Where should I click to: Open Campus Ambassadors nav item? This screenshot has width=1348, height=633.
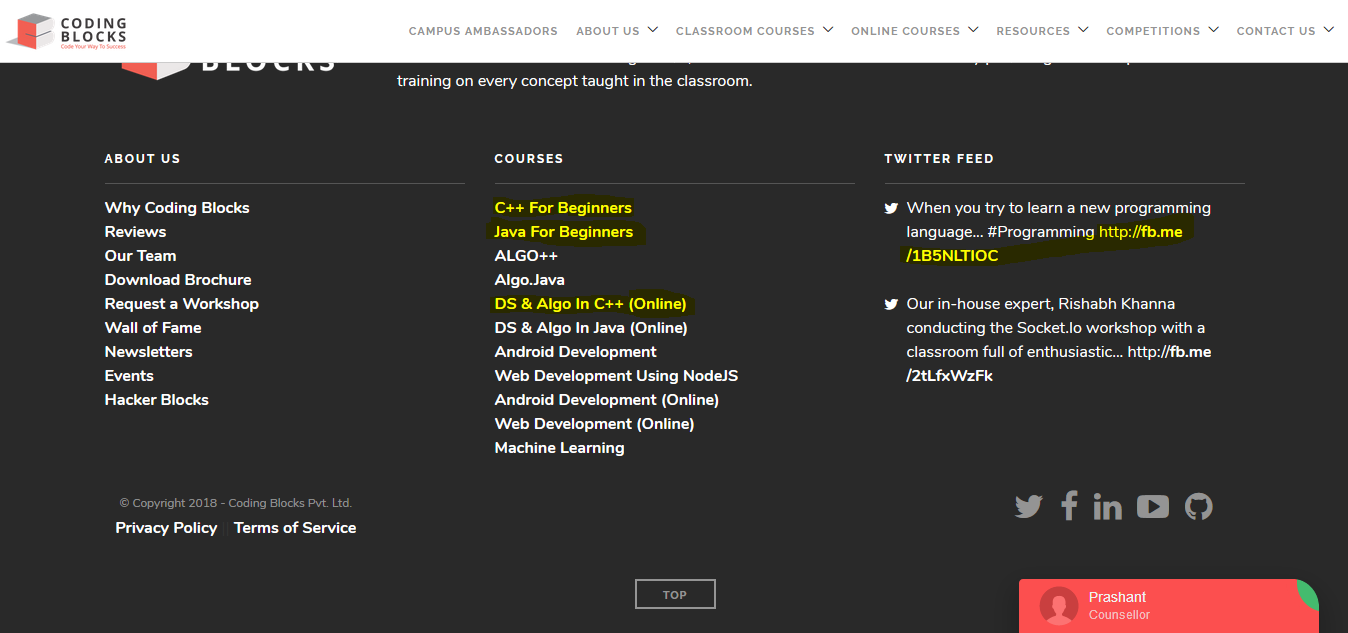coord(483,31)
